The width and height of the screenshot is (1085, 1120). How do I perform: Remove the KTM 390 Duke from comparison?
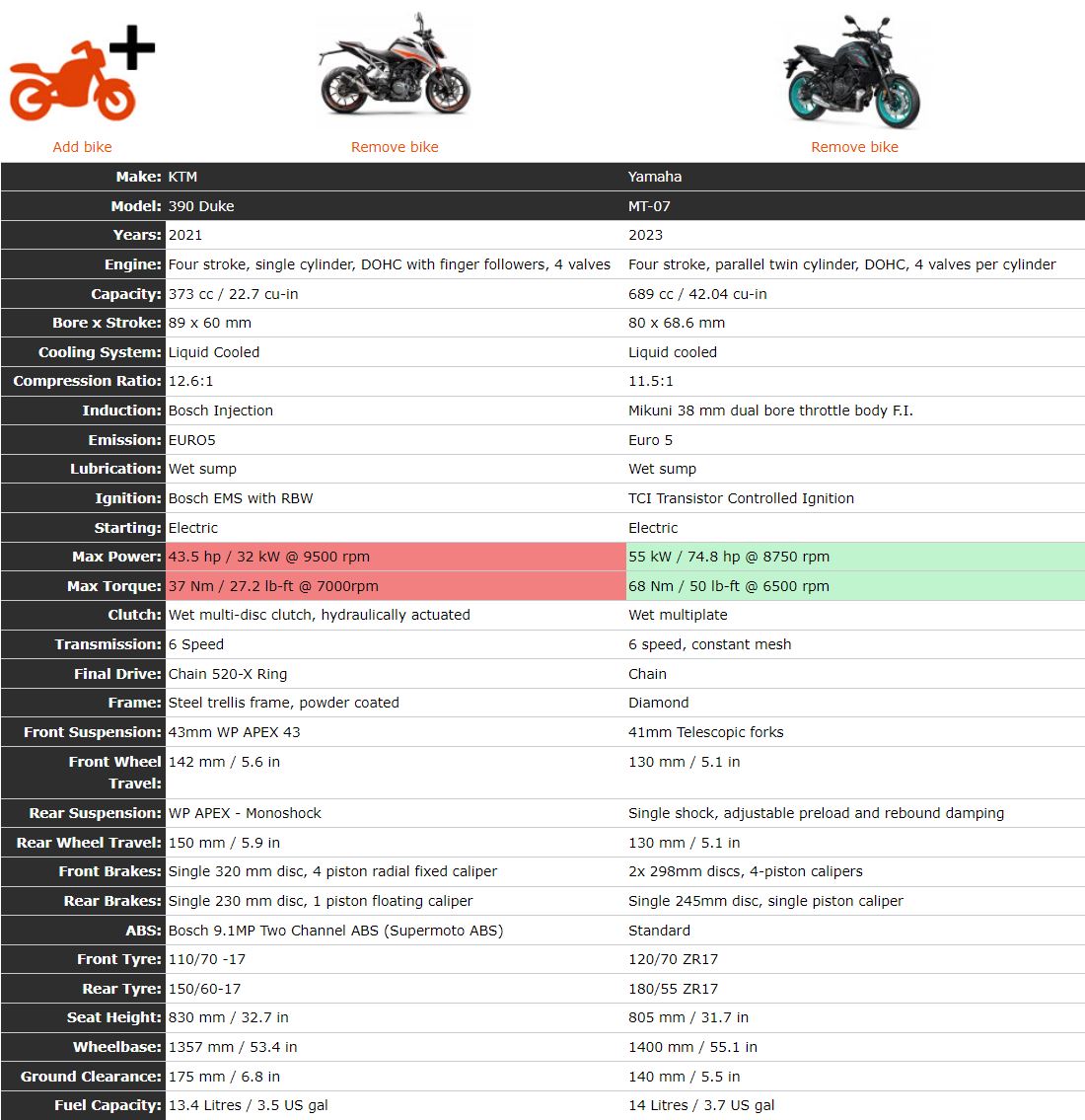(395, 147)
